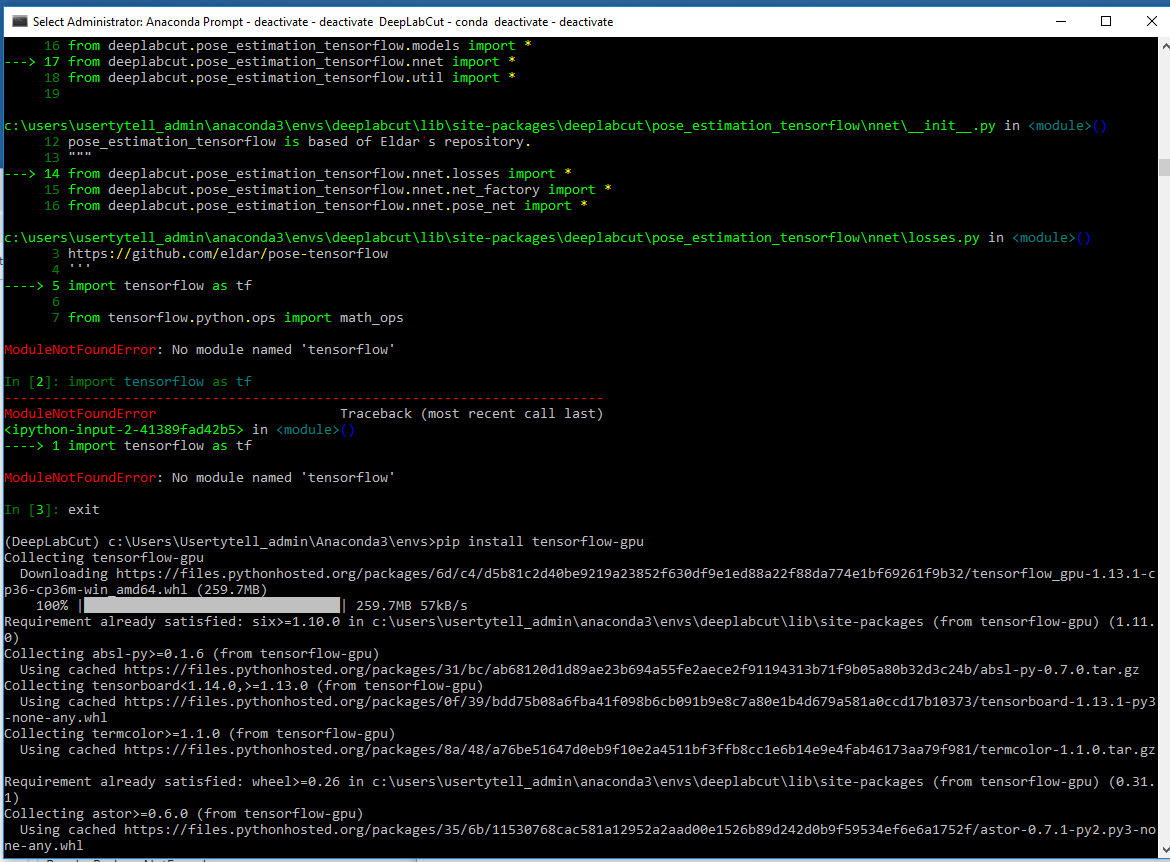
Task: Minimize the Anaconda Prompt window
Action: click(1060, 21)
